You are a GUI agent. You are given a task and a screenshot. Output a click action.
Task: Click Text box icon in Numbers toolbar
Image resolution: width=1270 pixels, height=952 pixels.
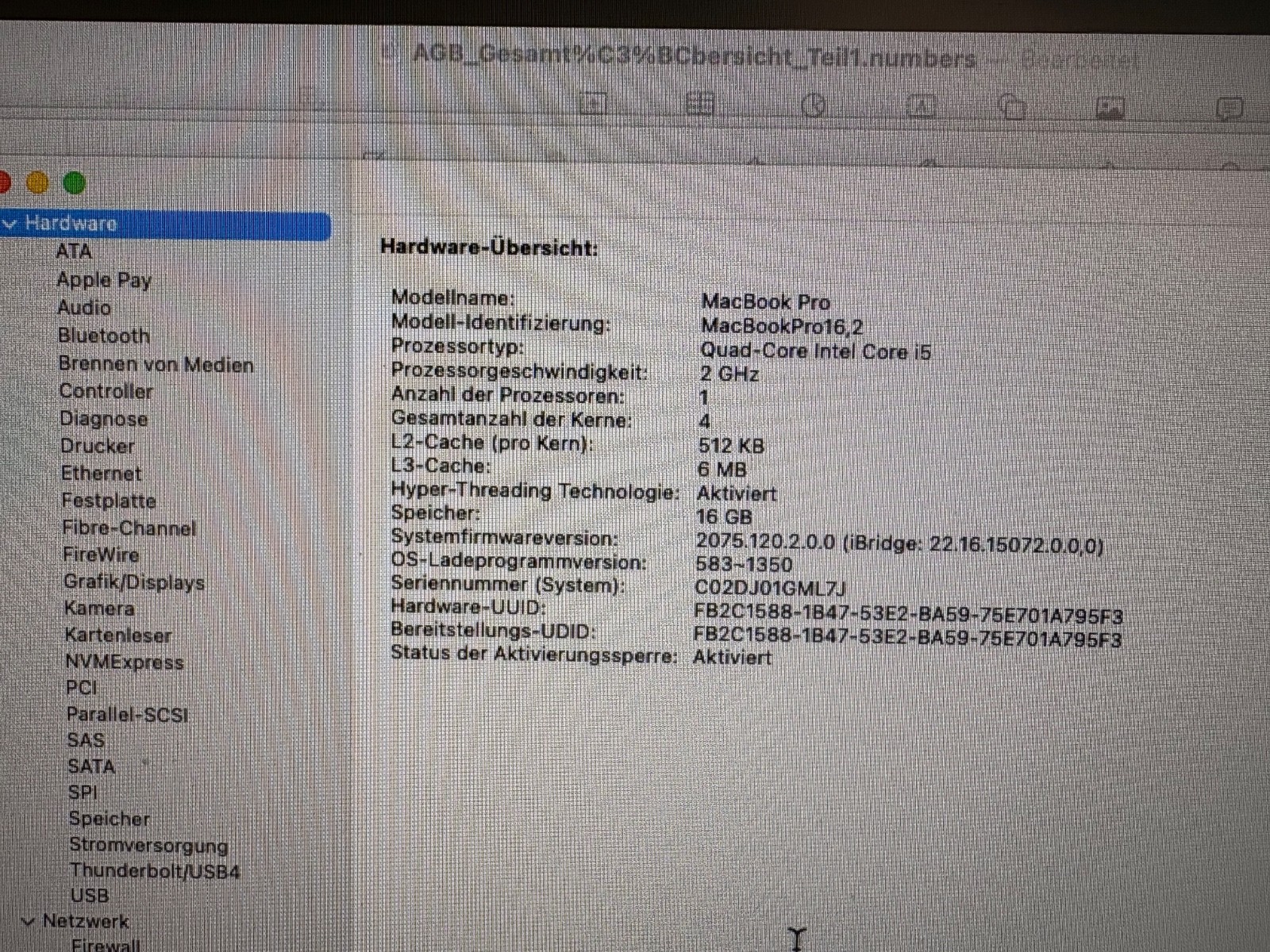coord(920,106)
